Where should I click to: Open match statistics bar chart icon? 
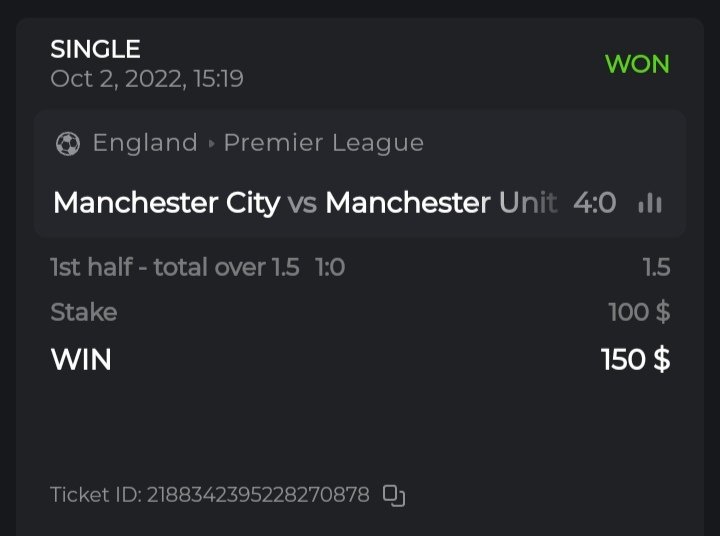pyautogui.click(x=650, y=203)
